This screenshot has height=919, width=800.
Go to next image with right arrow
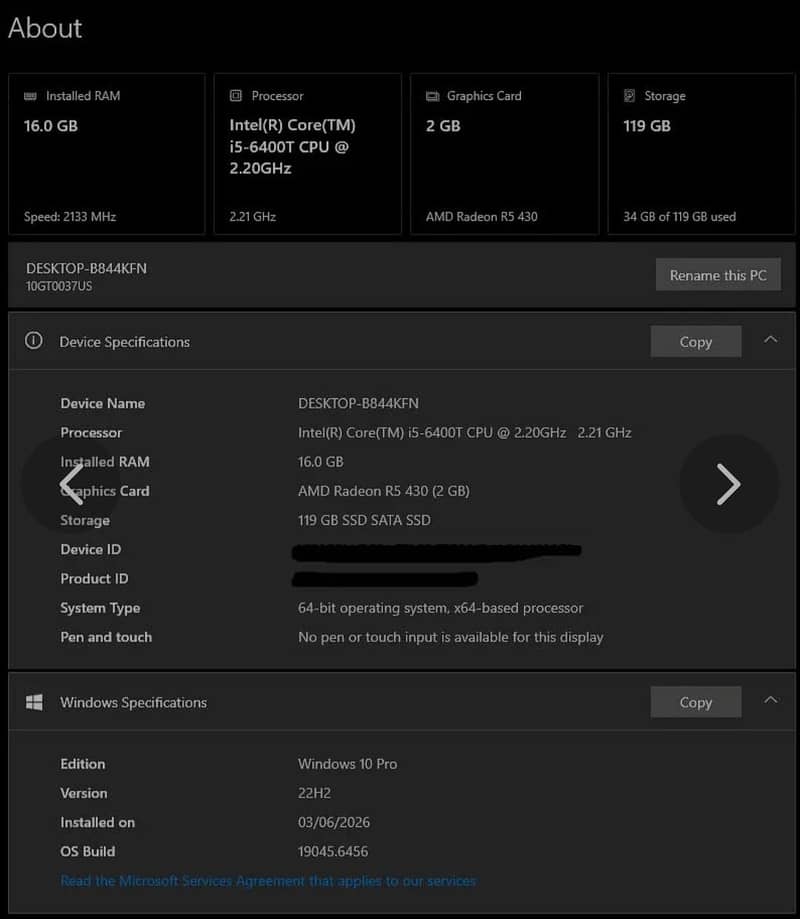(728, 484)
